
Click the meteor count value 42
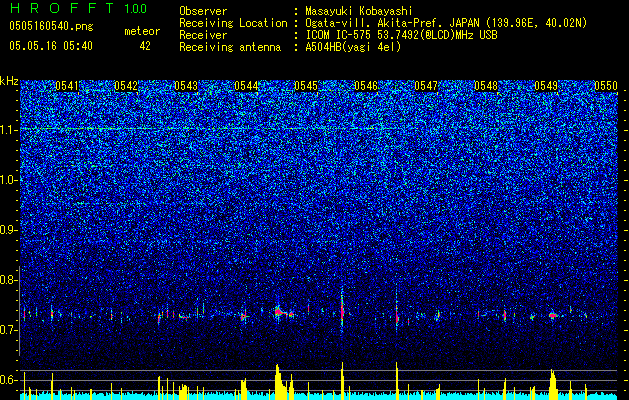tap(145, 46)
